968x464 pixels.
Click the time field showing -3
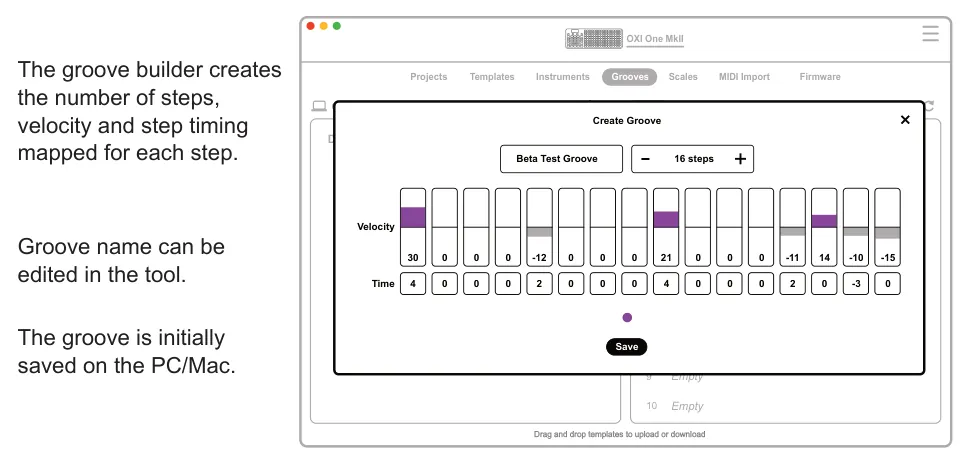click(856, 283)
